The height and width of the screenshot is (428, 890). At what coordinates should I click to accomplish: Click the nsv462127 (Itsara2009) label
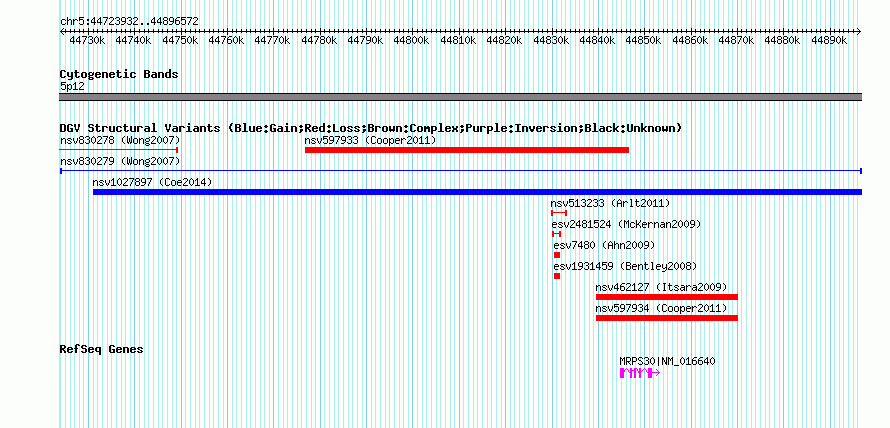pos(661,287)
